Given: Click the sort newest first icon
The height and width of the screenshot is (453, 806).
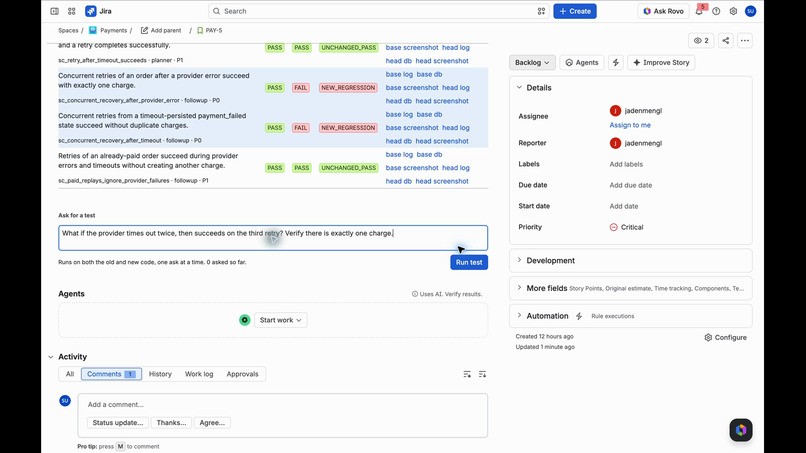Looking at the screenshot, I should pyautogui.click(x=467, y=374).
